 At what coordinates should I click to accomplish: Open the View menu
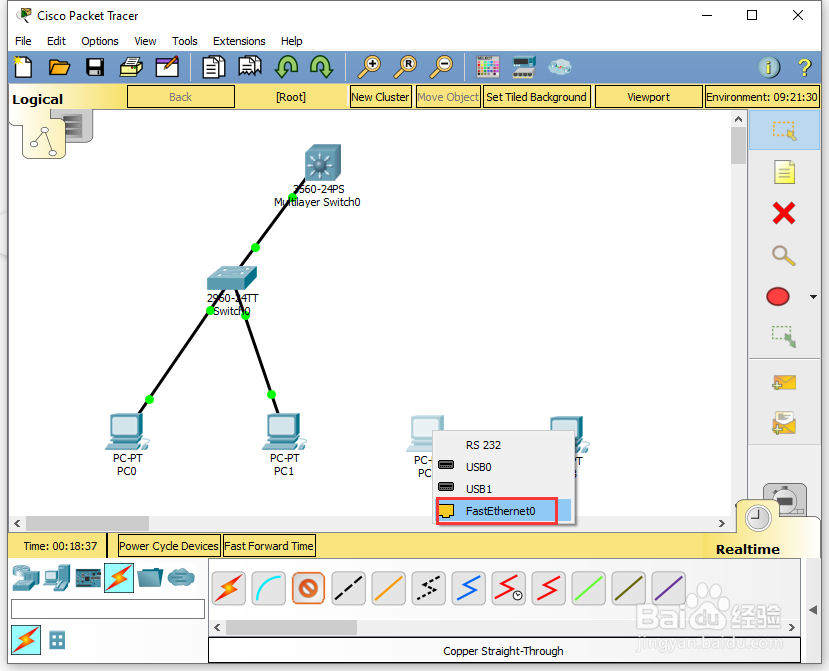(145, 41)
